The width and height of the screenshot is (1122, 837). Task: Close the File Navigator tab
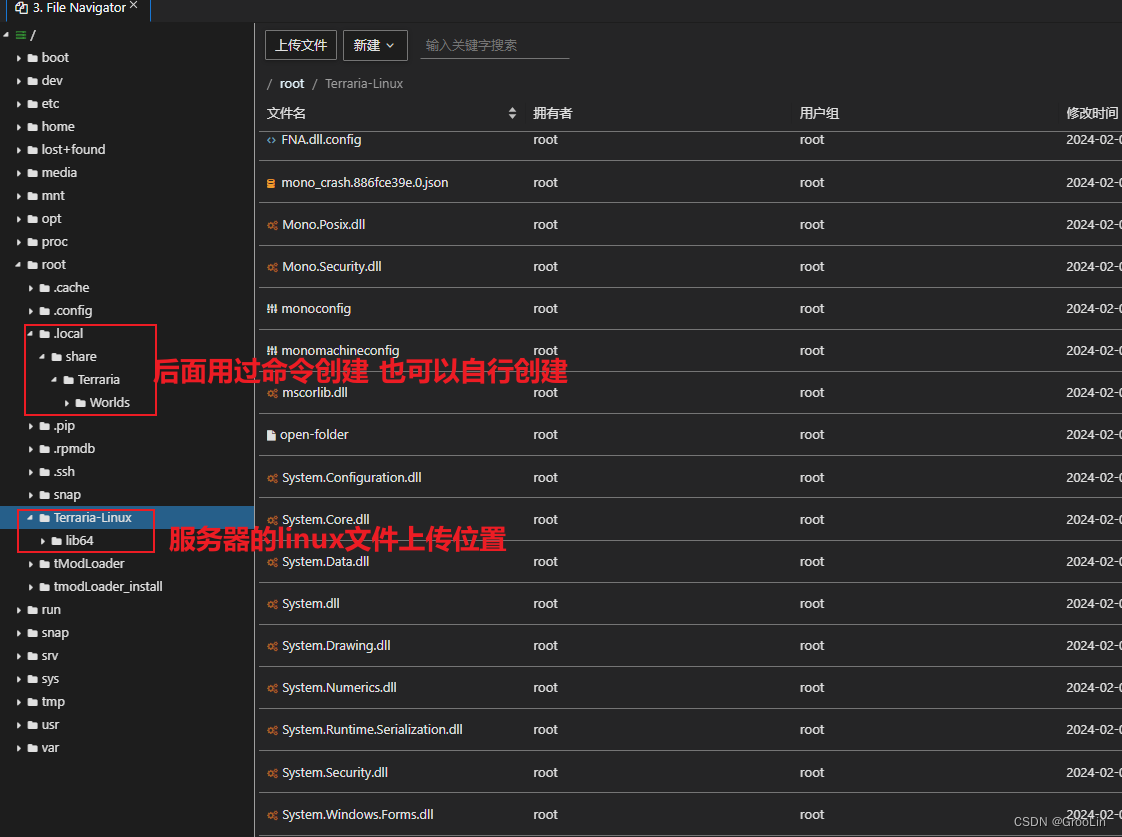pyautogui.click(x=134, y=5)
